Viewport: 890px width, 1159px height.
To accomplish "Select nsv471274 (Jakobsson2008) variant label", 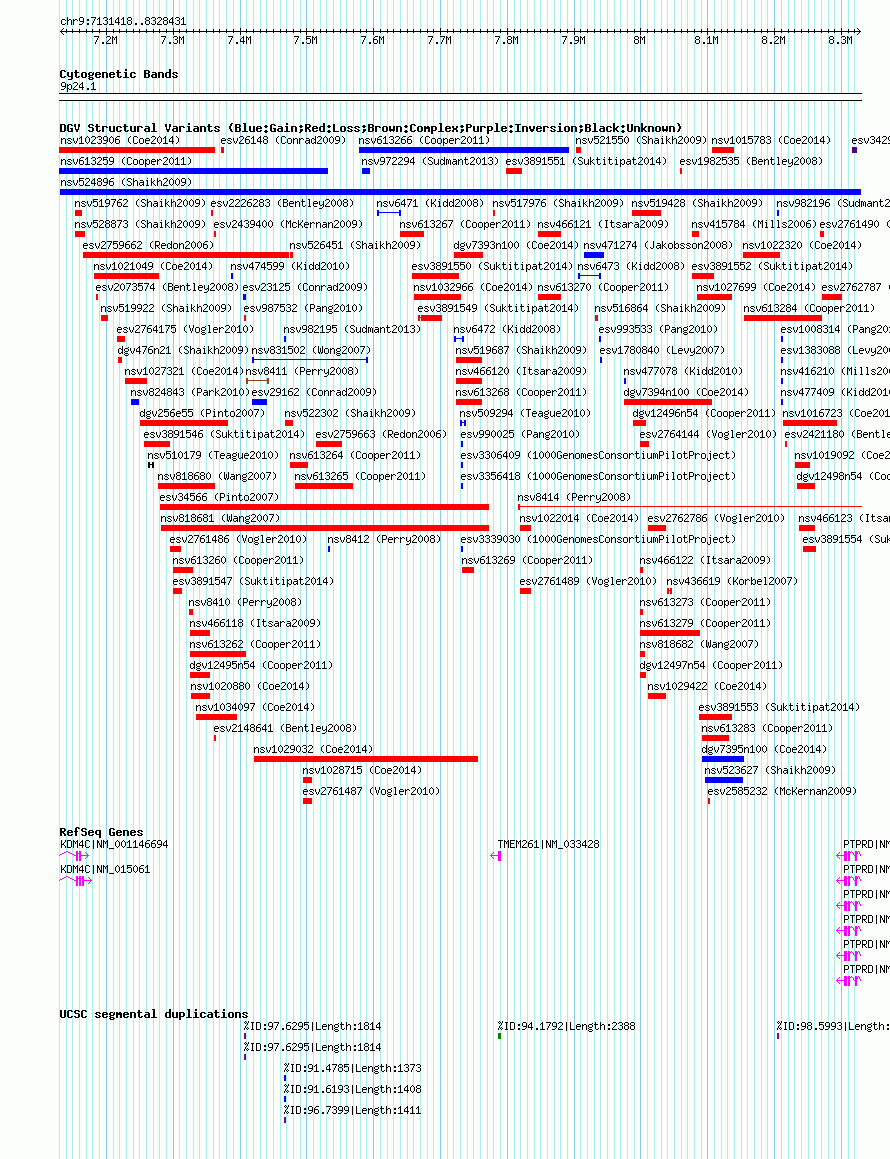I will tap(658, 245).
